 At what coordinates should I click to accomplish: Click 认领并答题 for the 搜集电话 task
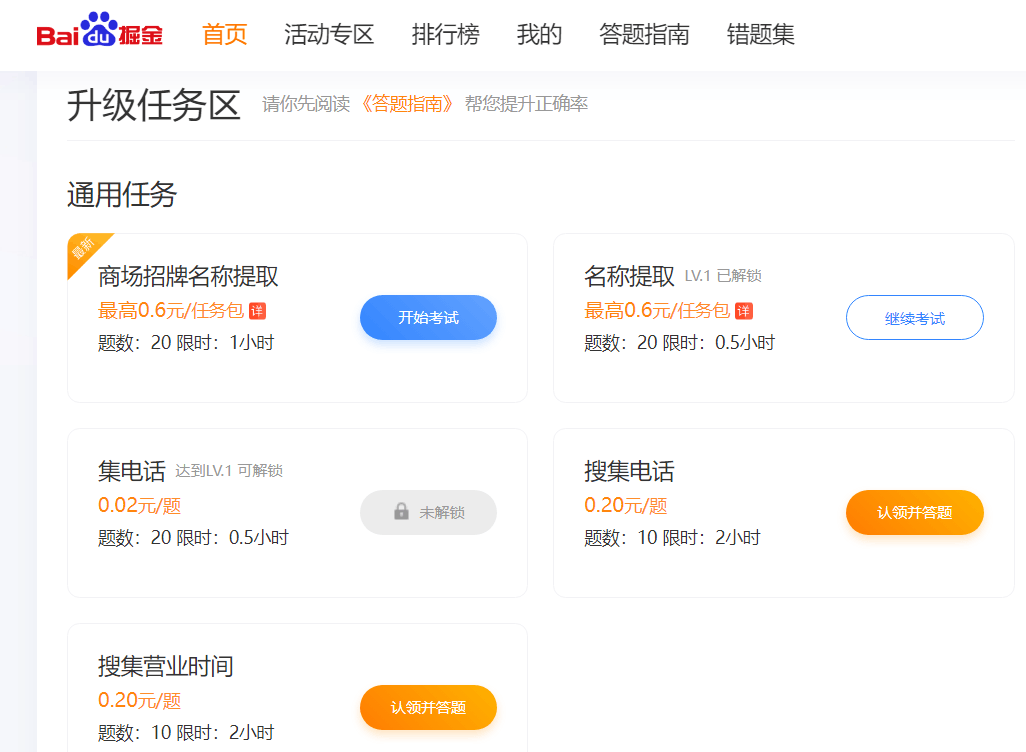pyautogui.click(x=915, y=512)
